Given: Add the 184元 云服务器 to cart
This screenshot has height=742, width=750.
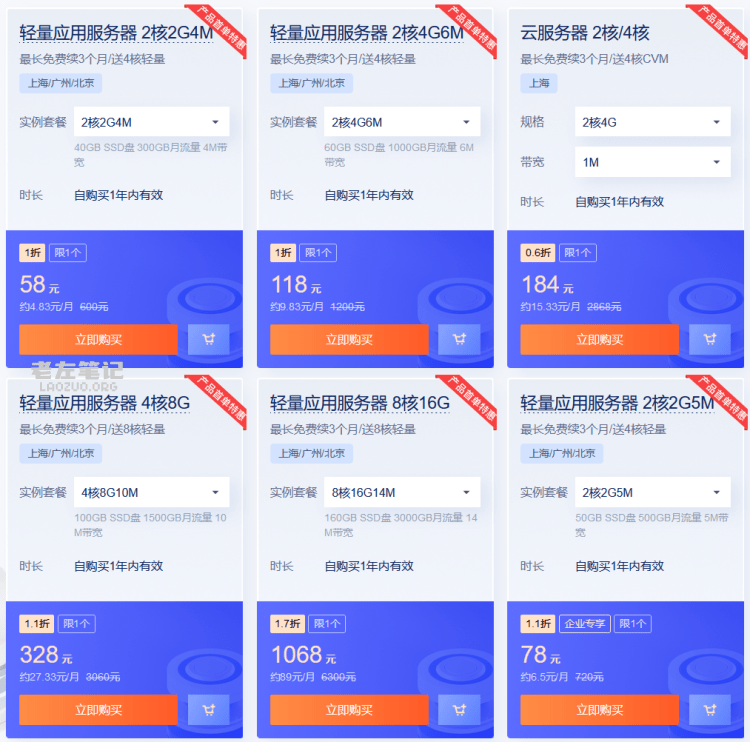Looking at the screenshot, I should (x=710, y=340).
